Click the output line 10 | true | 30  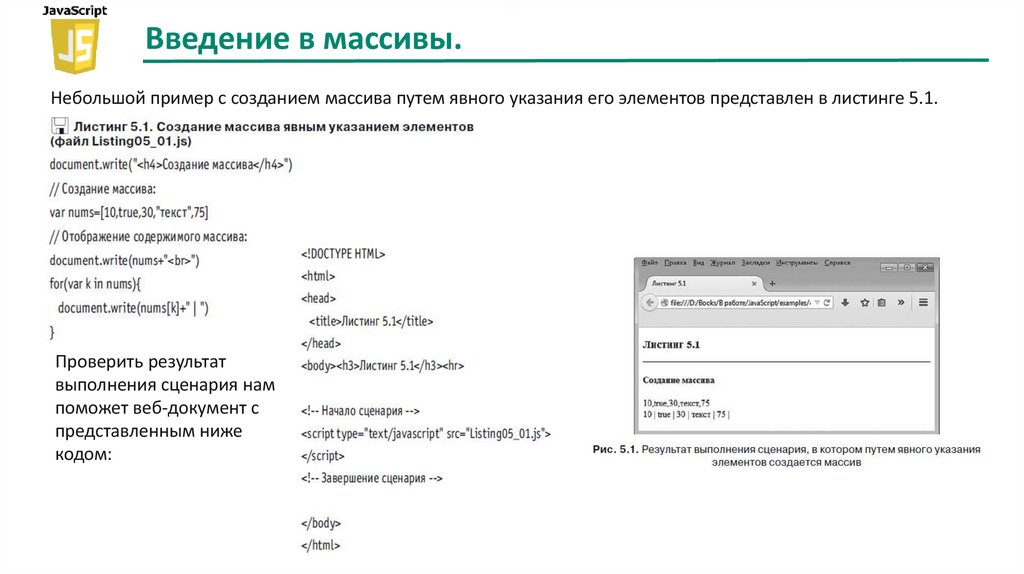pos(686,415)
